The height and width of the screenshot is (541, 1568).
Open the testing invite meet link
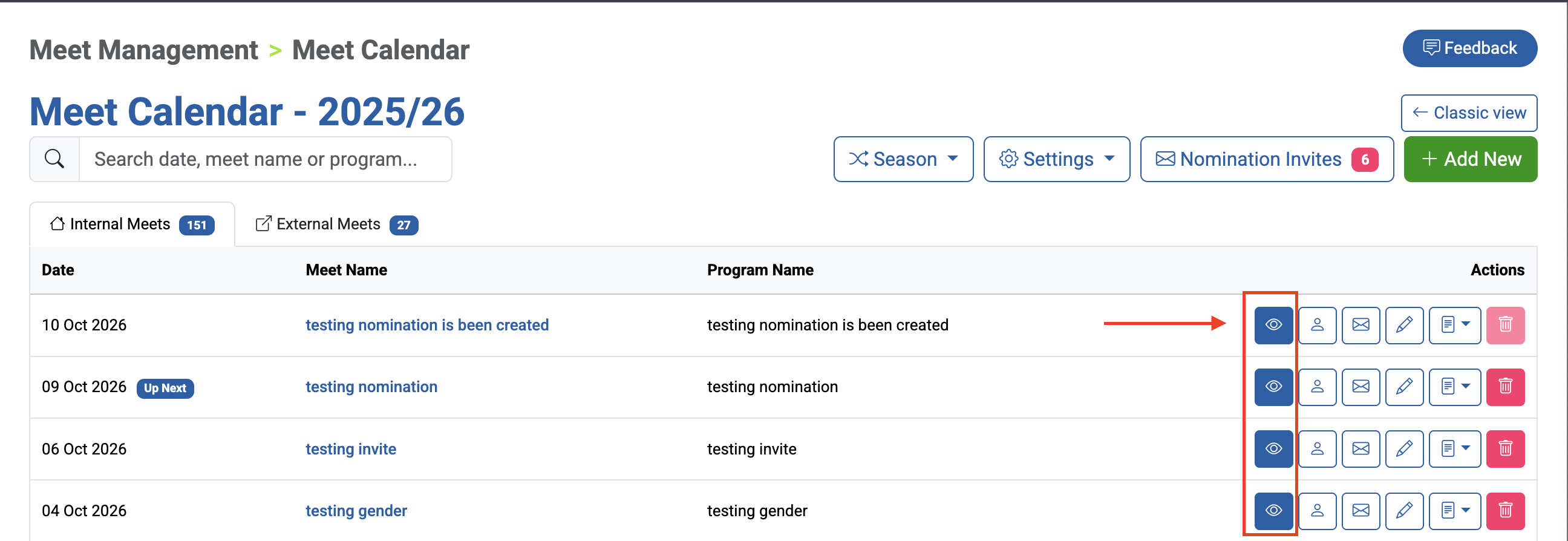[351, 449]
